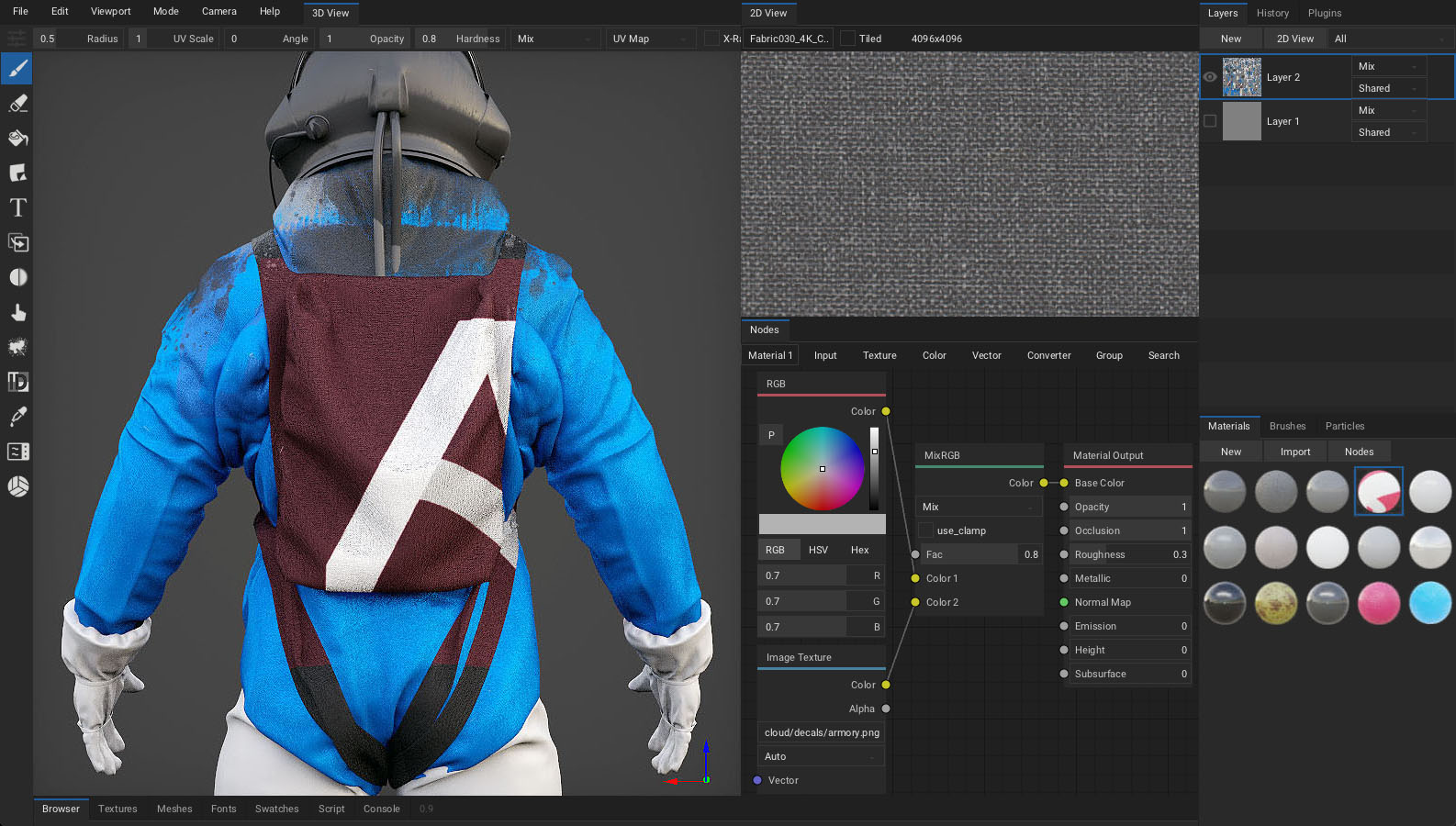Screen dimensions: 1456x826
Task: Choose the Text tool
Action: click(17, 208)
